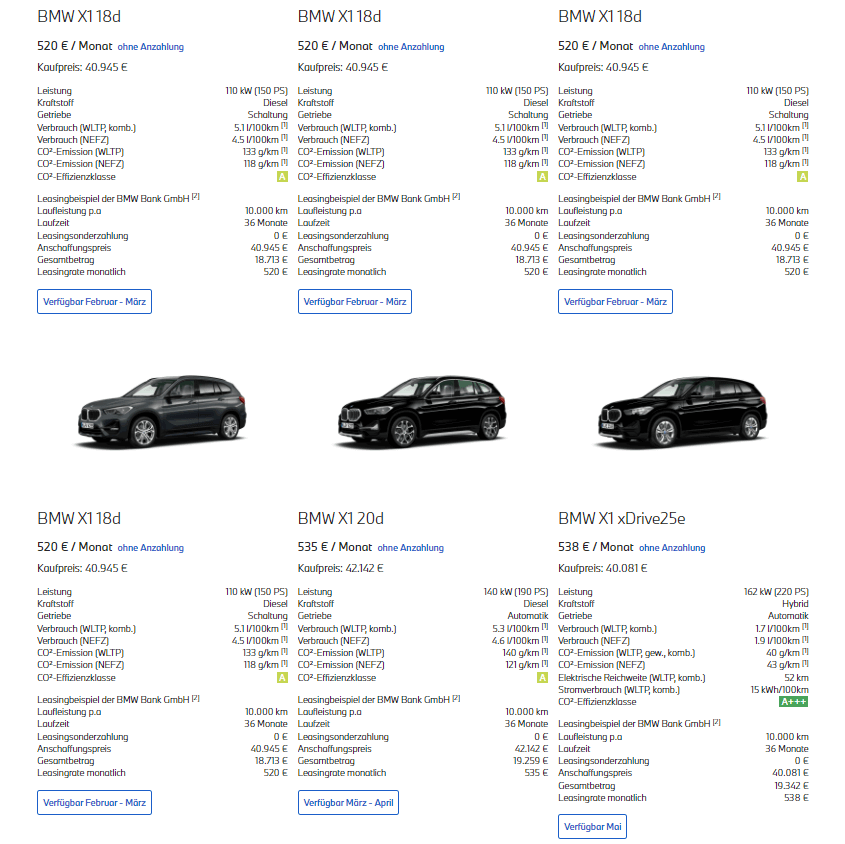Click the '140 kW (190 PS)' power value
The height and width of the screenshot is (844, 845).
click(x=516, y=592)
